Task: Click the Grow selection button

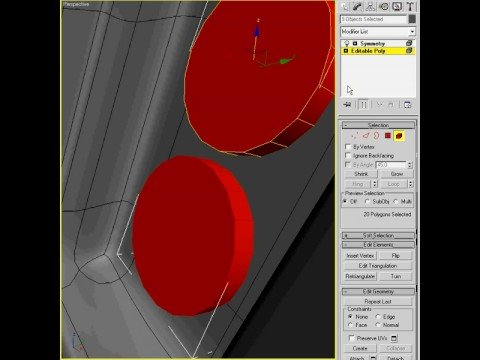Action: (x=397, y=174)
